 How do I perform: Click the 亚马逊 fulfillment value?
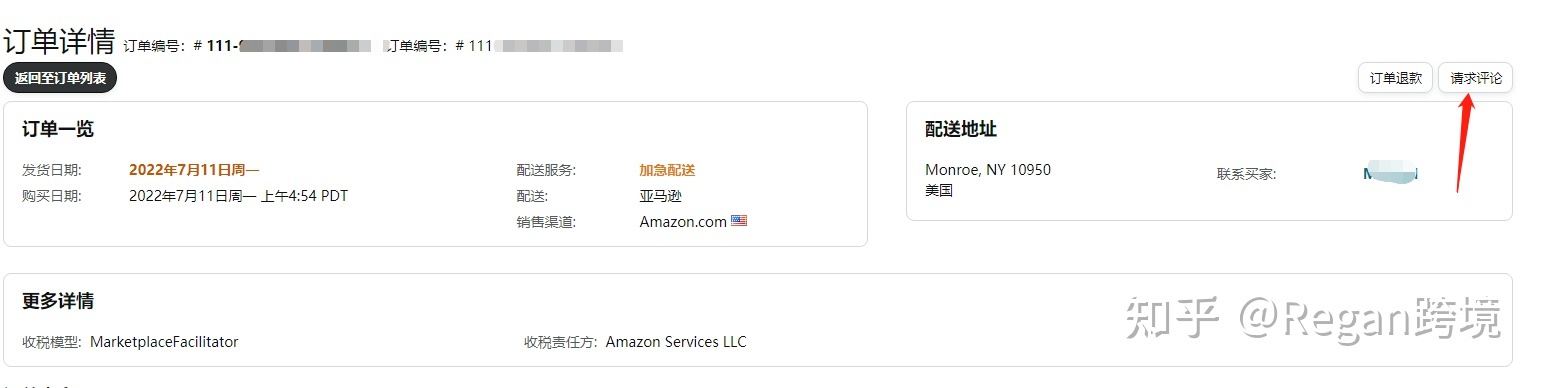click(x=660, y=196)
